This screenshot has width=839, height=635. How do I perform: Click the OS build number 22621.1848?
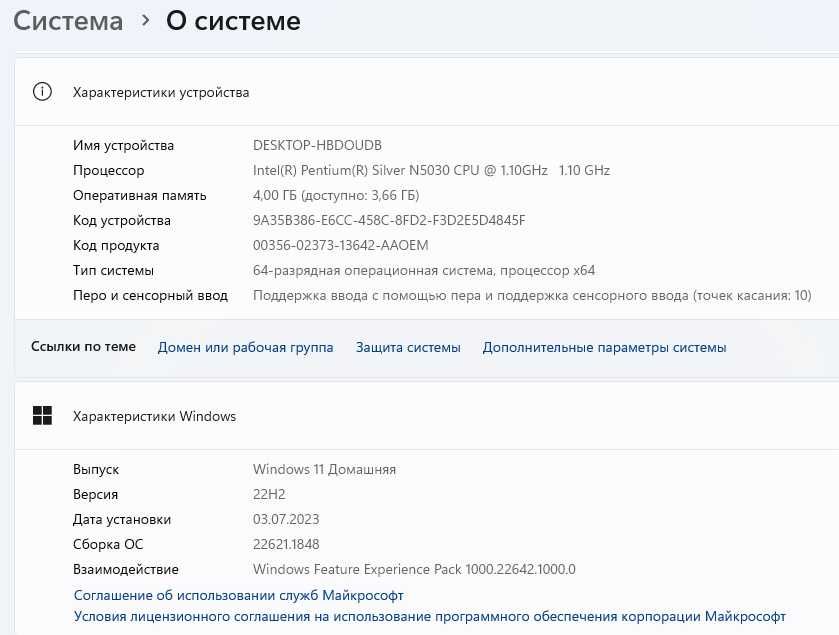(286, 544)
